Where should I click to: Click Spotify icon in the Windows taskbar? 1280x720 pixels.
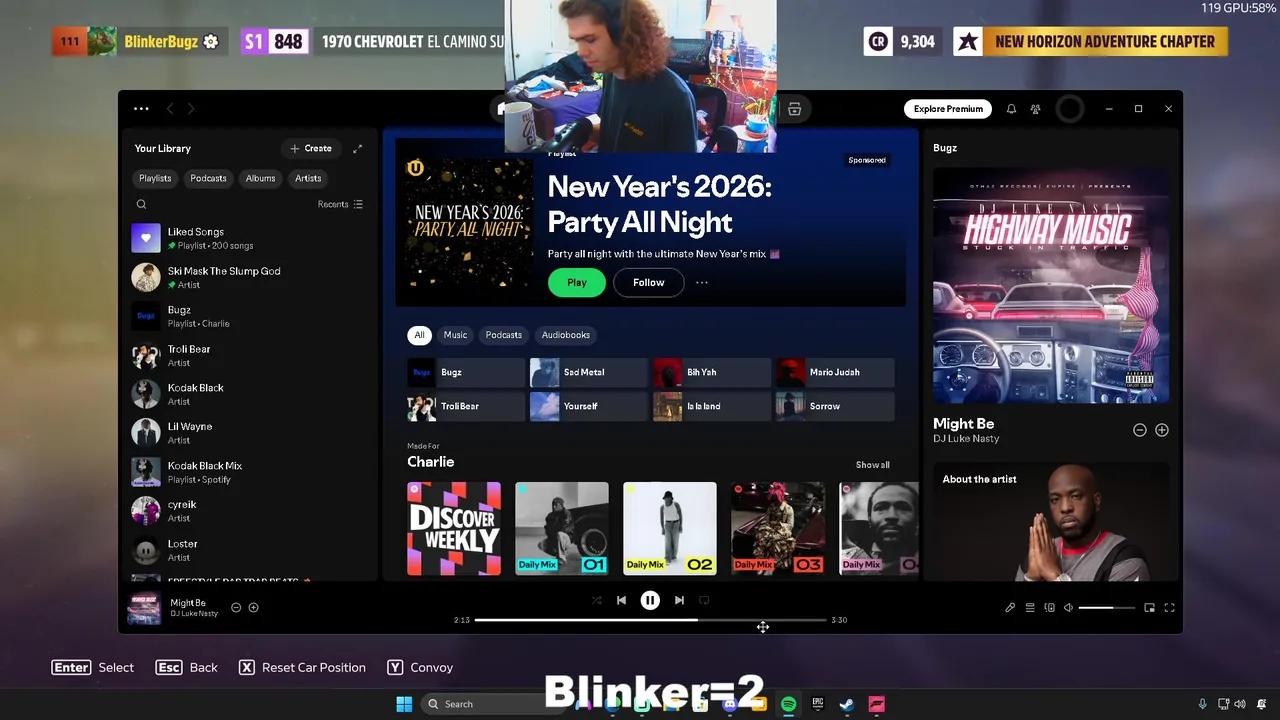(788, 704)
